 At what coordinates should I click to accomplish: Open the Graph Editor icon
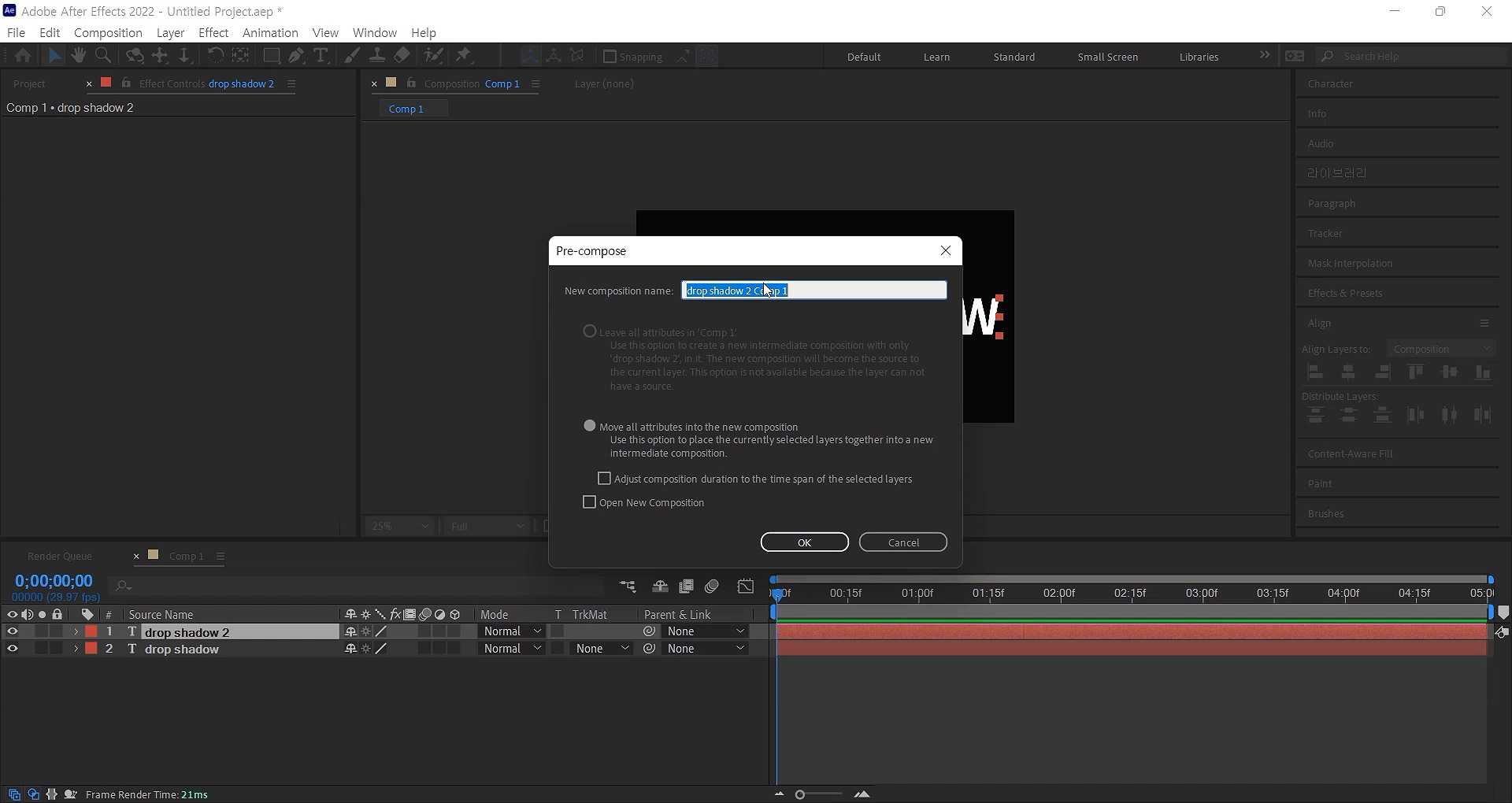(746, 587)
